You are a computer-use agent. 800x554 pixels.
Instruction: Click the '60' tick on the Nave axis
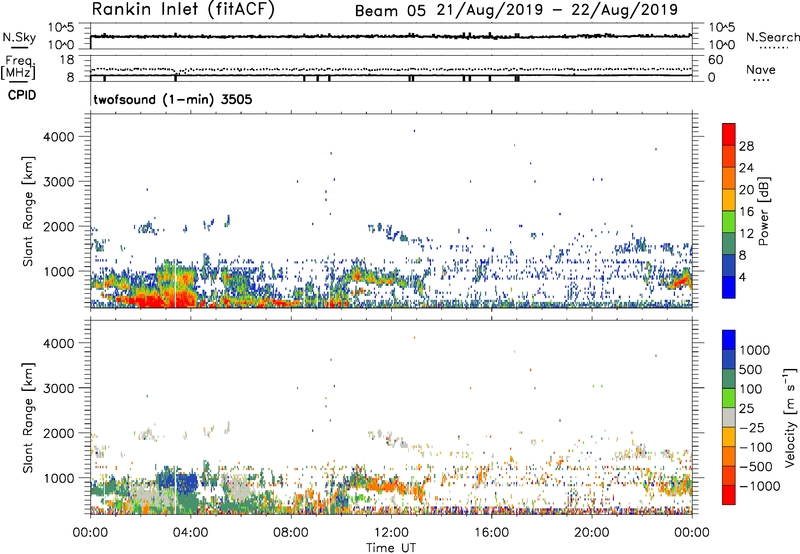click(715, 60)
